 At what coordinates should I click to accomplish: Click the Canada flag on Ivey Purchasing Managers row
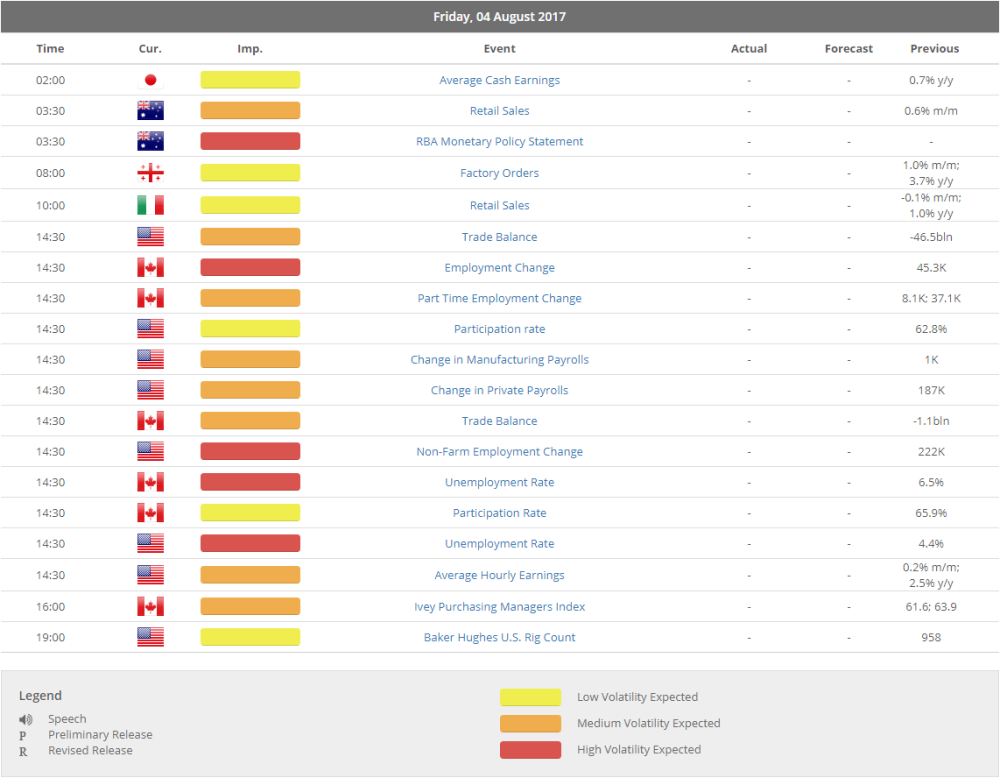(150, 606)
